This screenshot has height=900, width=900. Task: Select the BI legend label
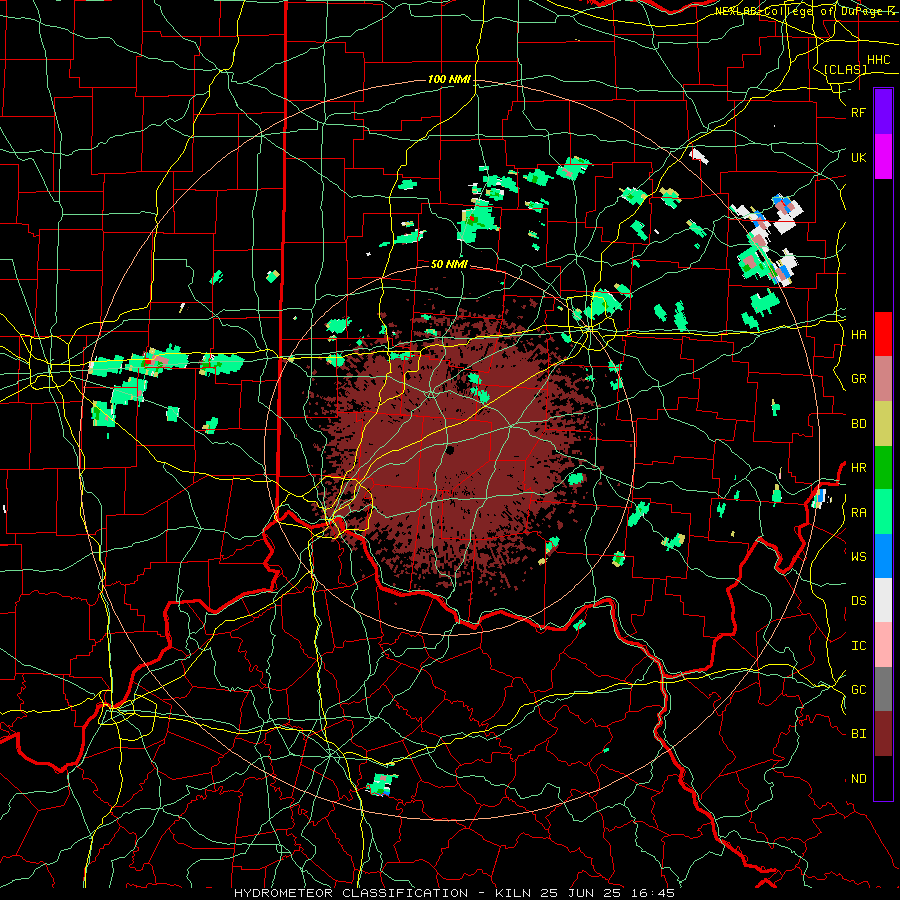pos(858,734)
